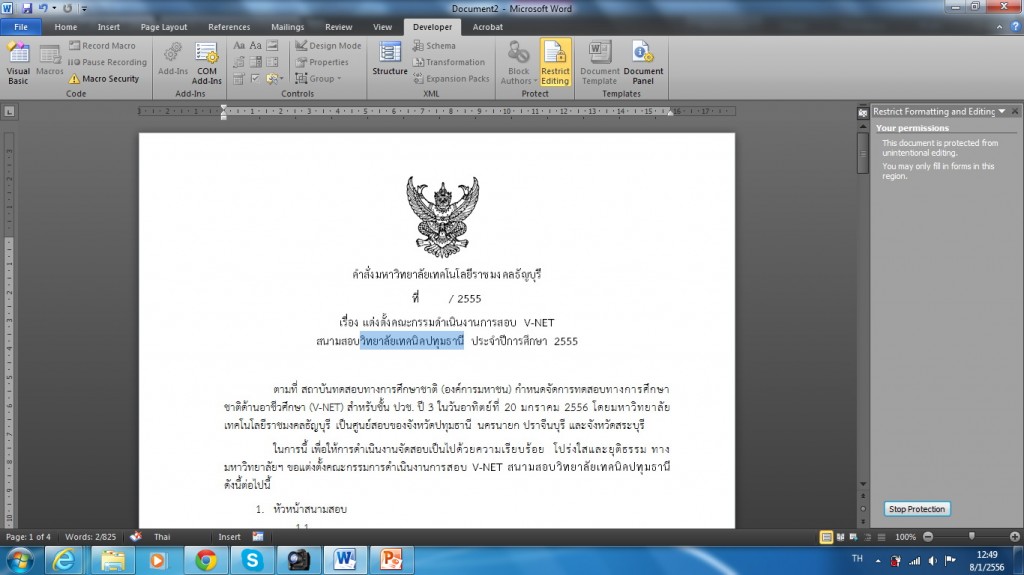Open Undo history dropdown arrow

tap(54, 8)
